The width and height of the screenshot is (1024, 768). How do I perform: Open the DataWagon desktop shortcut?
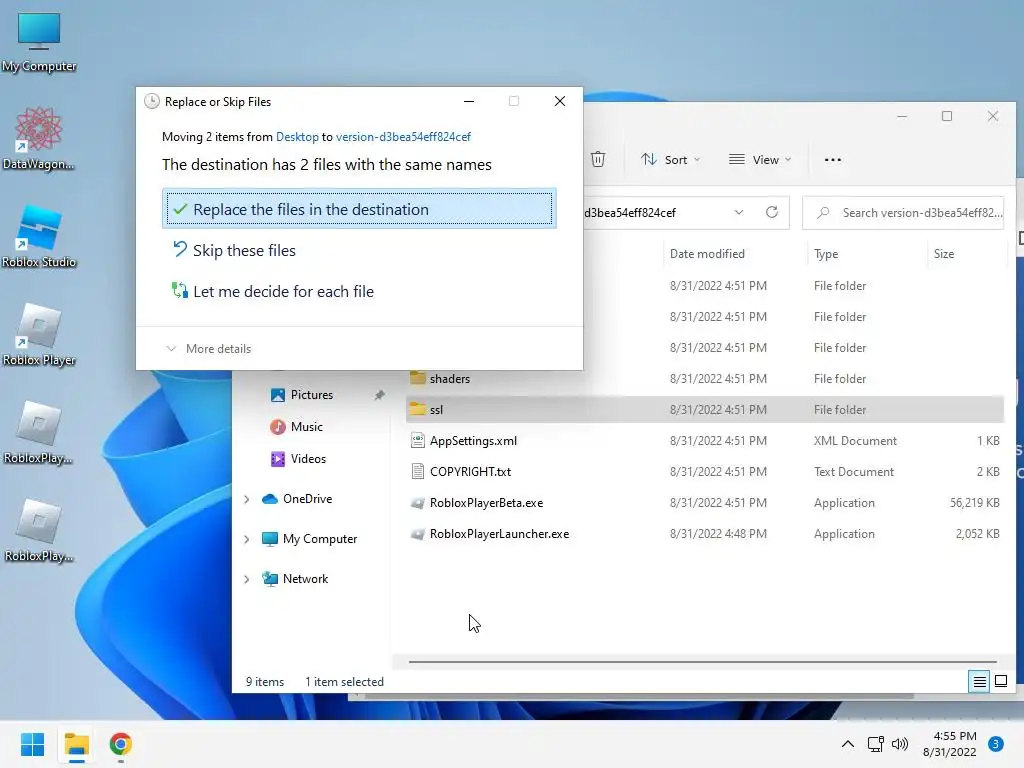point(39,138)
